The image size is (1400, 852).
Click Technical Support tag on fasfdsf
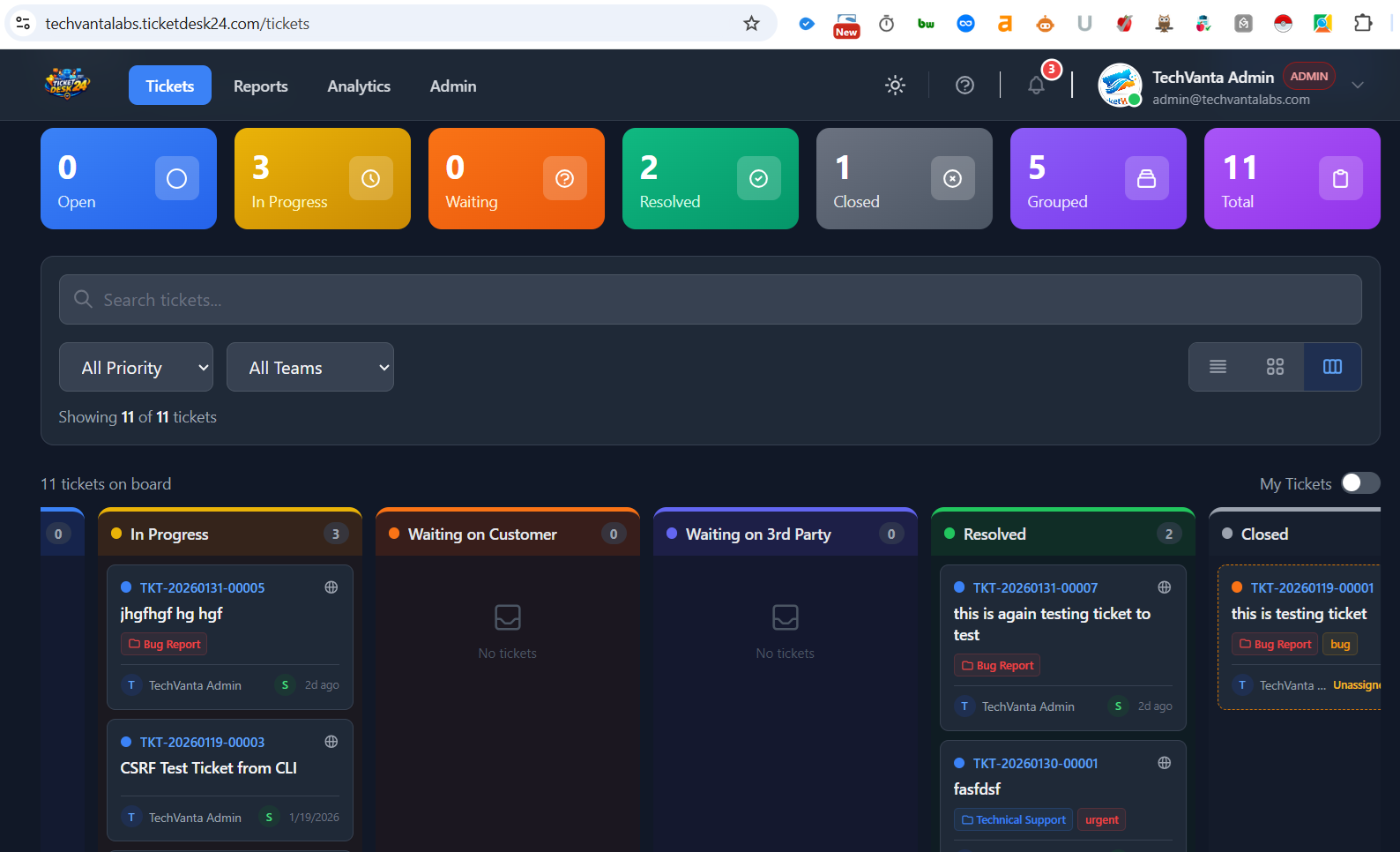pos(1013,819)
